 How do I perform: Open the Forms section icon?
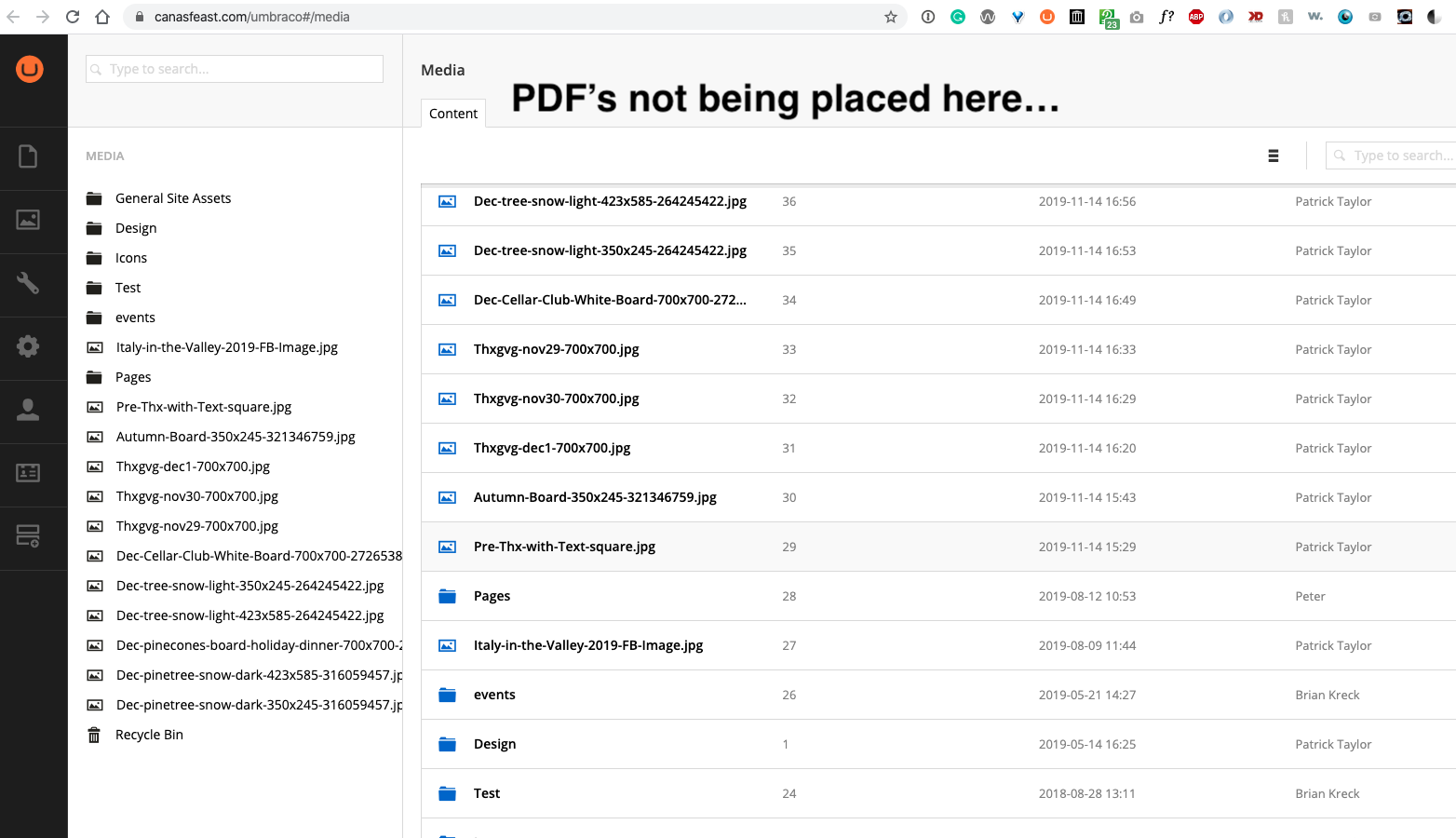coord(28,536)
